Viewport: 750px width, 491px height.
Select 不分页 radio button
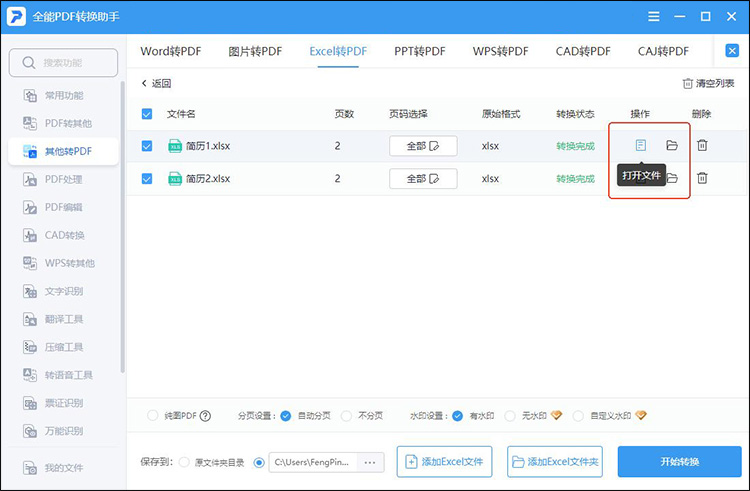pos(346,416)
